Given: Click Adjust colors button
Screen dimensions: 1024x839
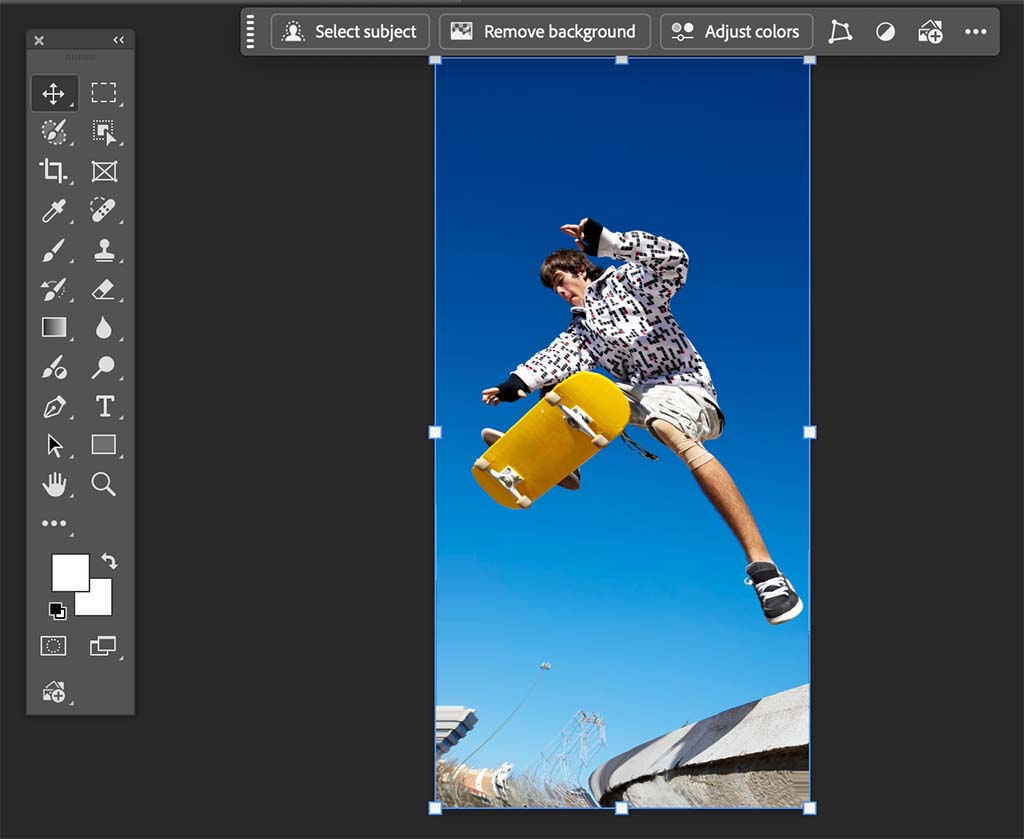Looking at the screenshot, I should coord(737,31).
